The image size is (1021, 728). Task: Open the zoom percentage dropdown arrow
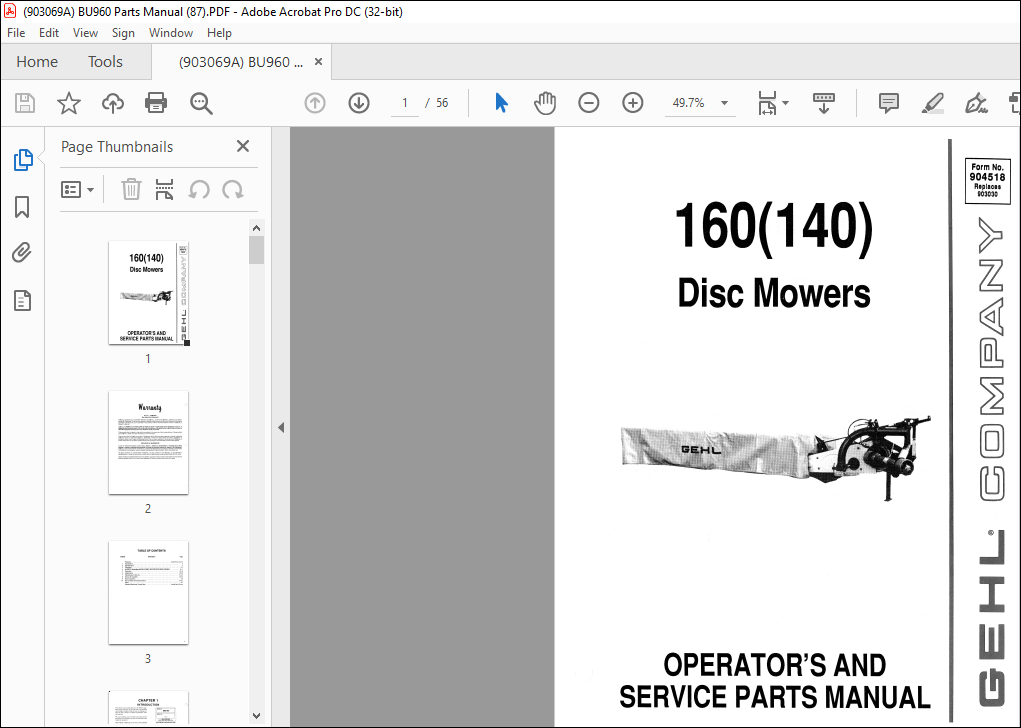pos(724,103)
